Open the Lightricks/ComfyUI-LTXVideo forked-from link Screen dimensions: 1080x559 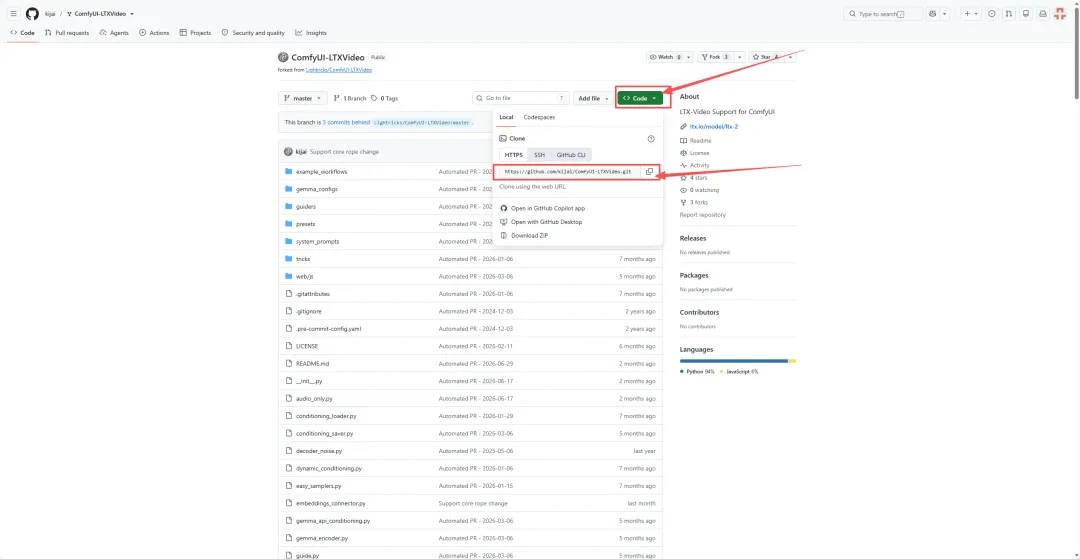[339, 70]
